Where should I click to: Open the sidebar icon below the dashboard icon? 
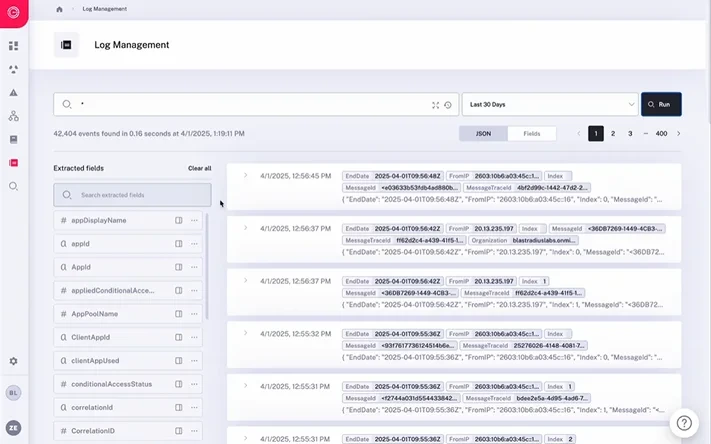pos(14,69)
